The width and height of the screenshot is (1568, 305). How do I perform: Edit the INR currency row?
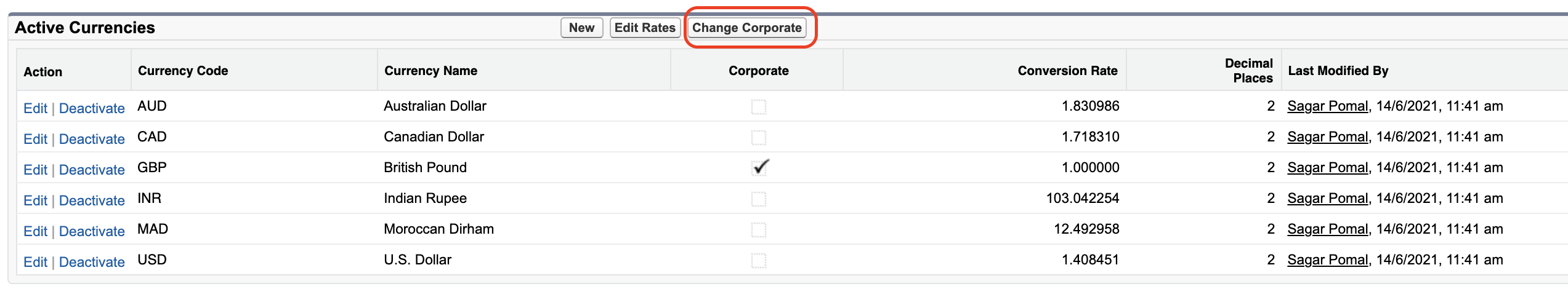coord(35,200)
